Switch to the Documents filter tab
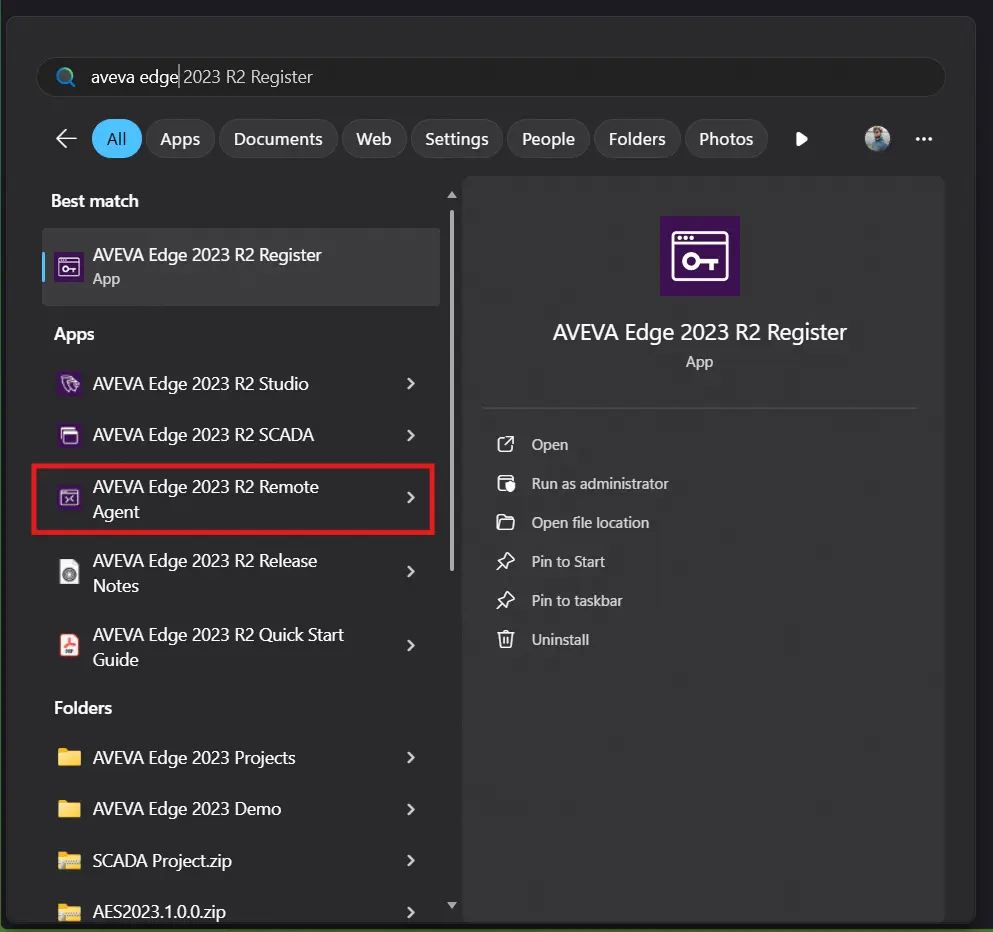 click(278, 138)
